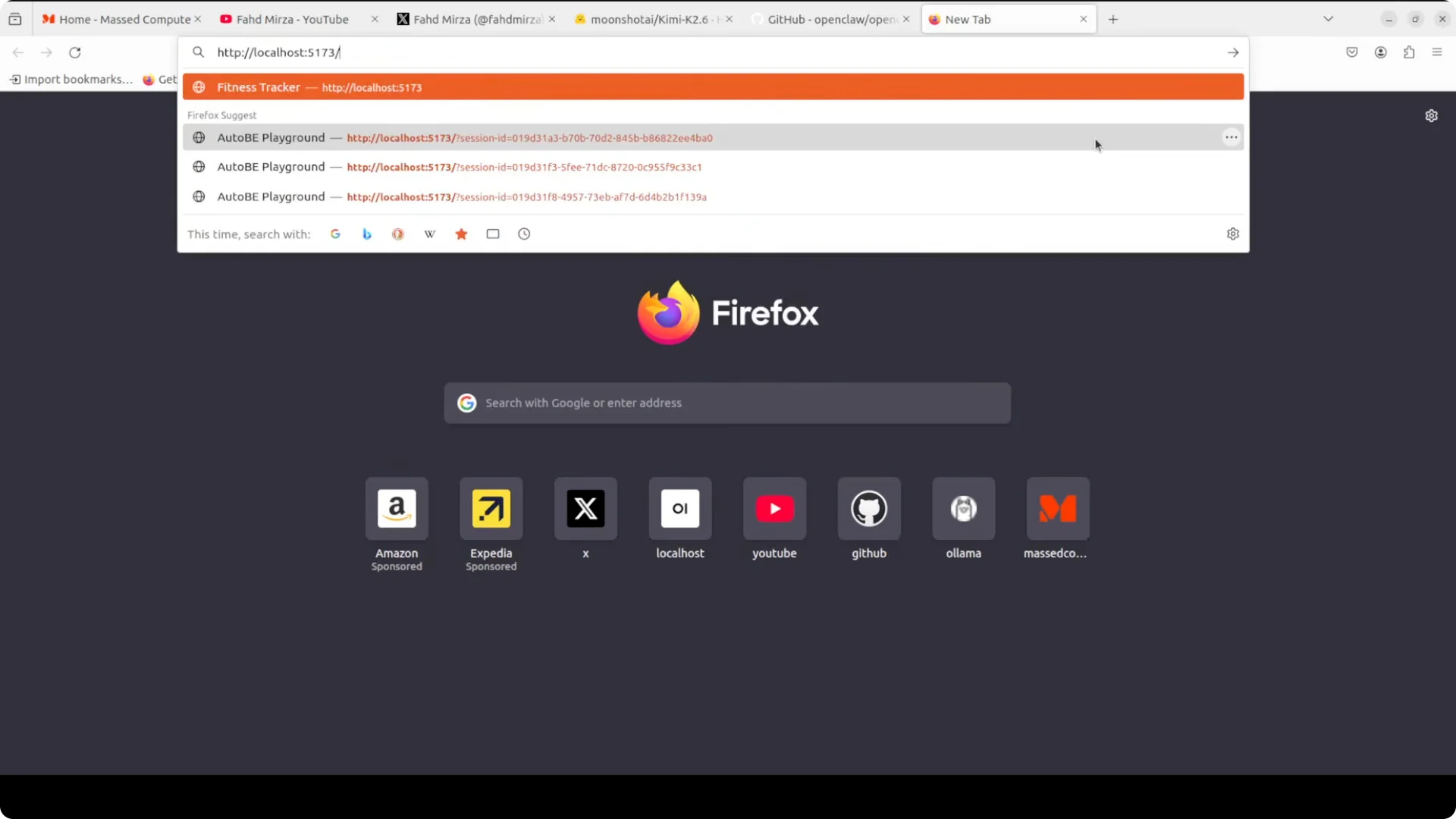Click the Search with Google page field
The height and width of the screenshot is (819, 1456).
click(x=727, y=403)
